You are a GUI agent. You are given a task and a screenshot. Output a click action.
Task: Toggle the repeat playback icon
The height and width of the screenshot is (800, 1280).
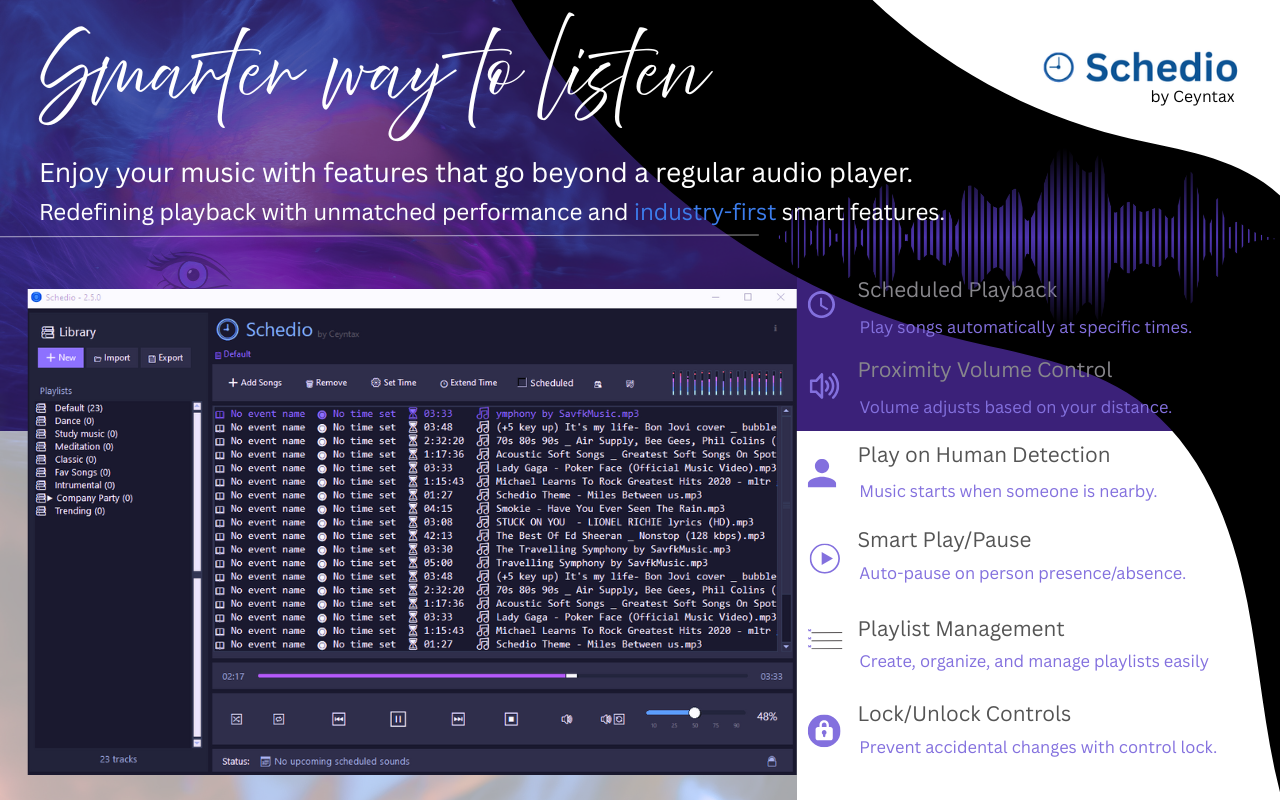279,719
